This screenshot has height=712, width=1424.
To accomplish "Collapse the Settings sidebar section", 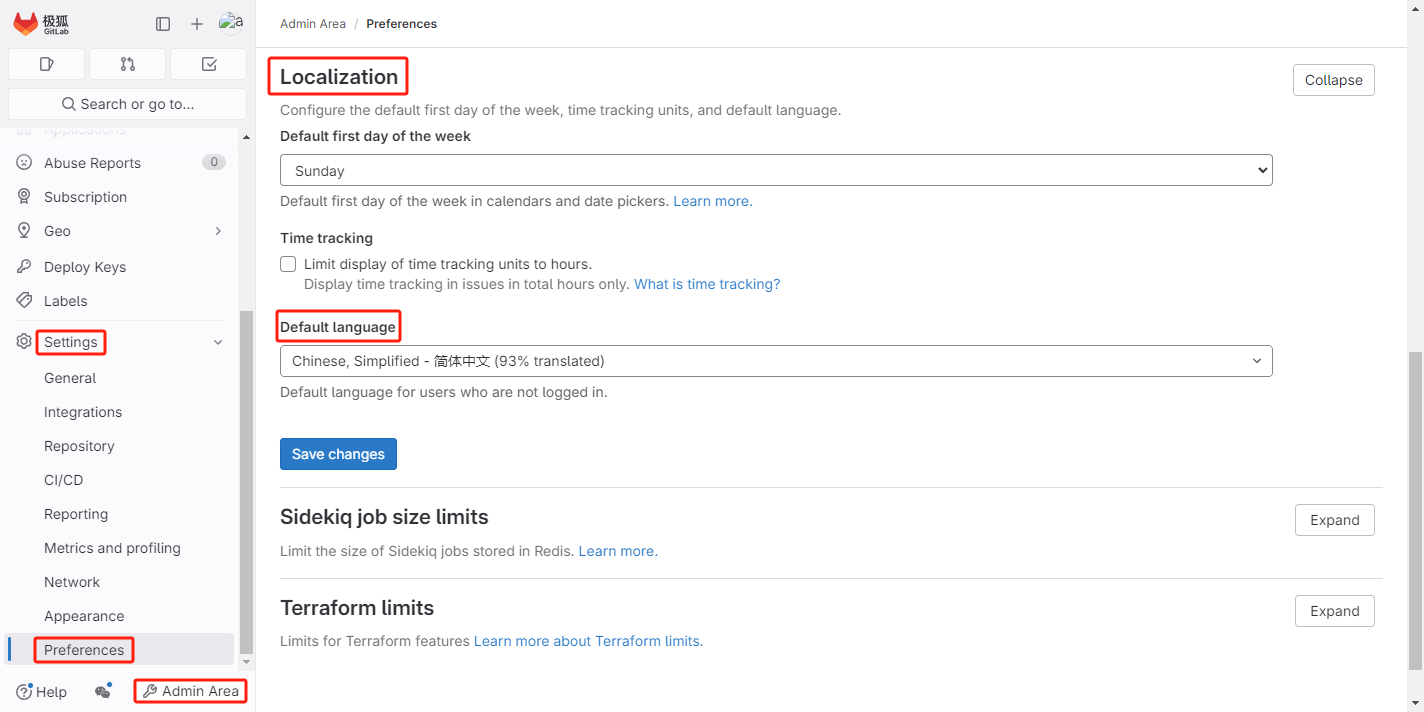I will [218, 342].
